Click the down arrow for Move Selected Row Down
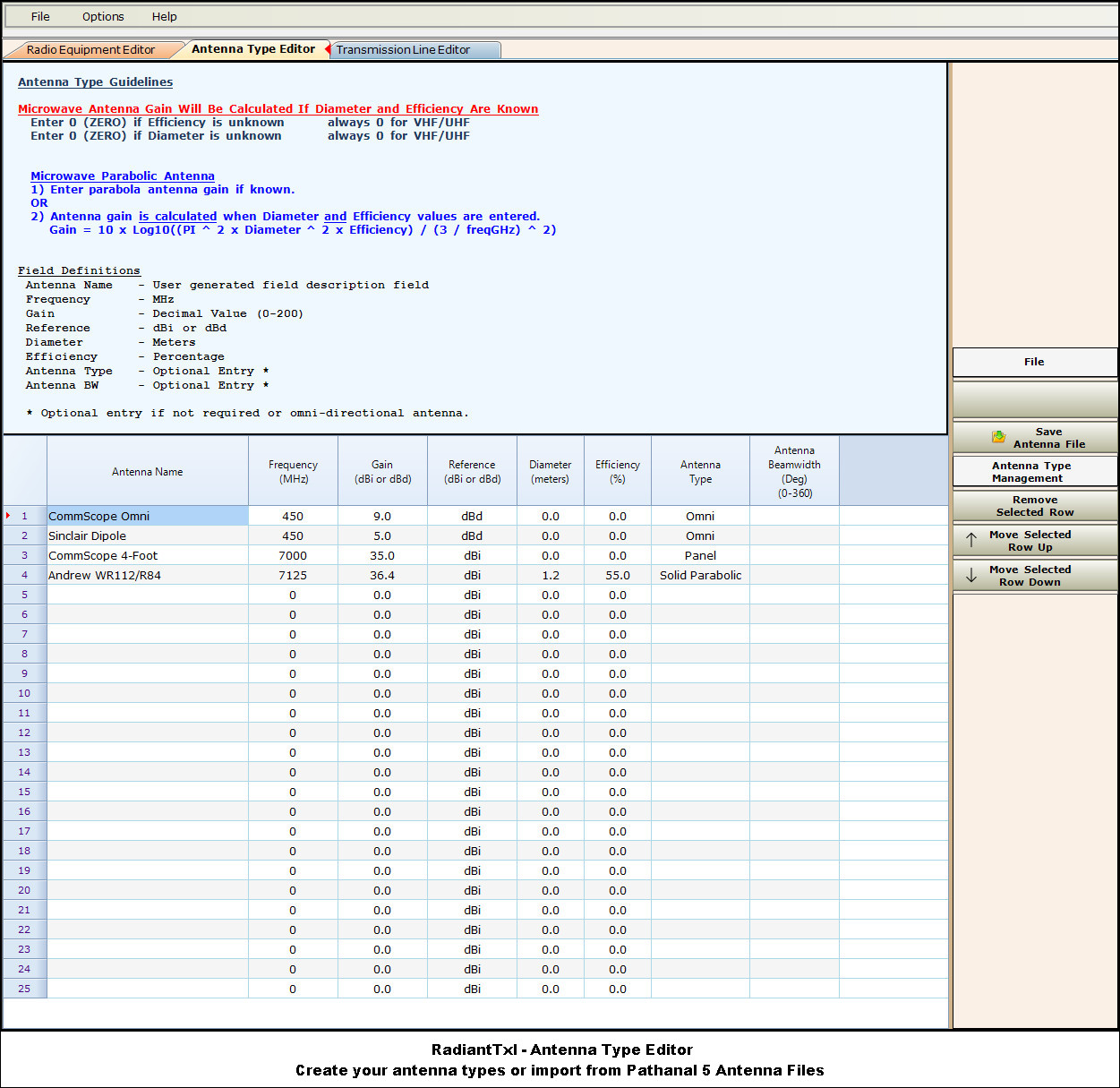 [x=971, y=576]
